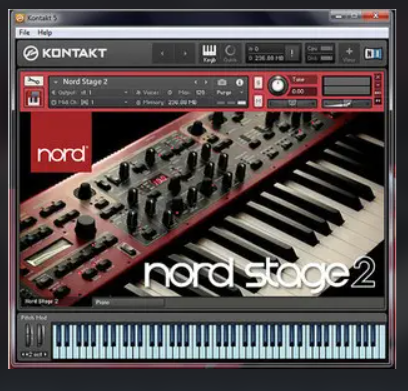Click the CPU meter
This screenshot has width=408, height=391.
click(320, 49)
